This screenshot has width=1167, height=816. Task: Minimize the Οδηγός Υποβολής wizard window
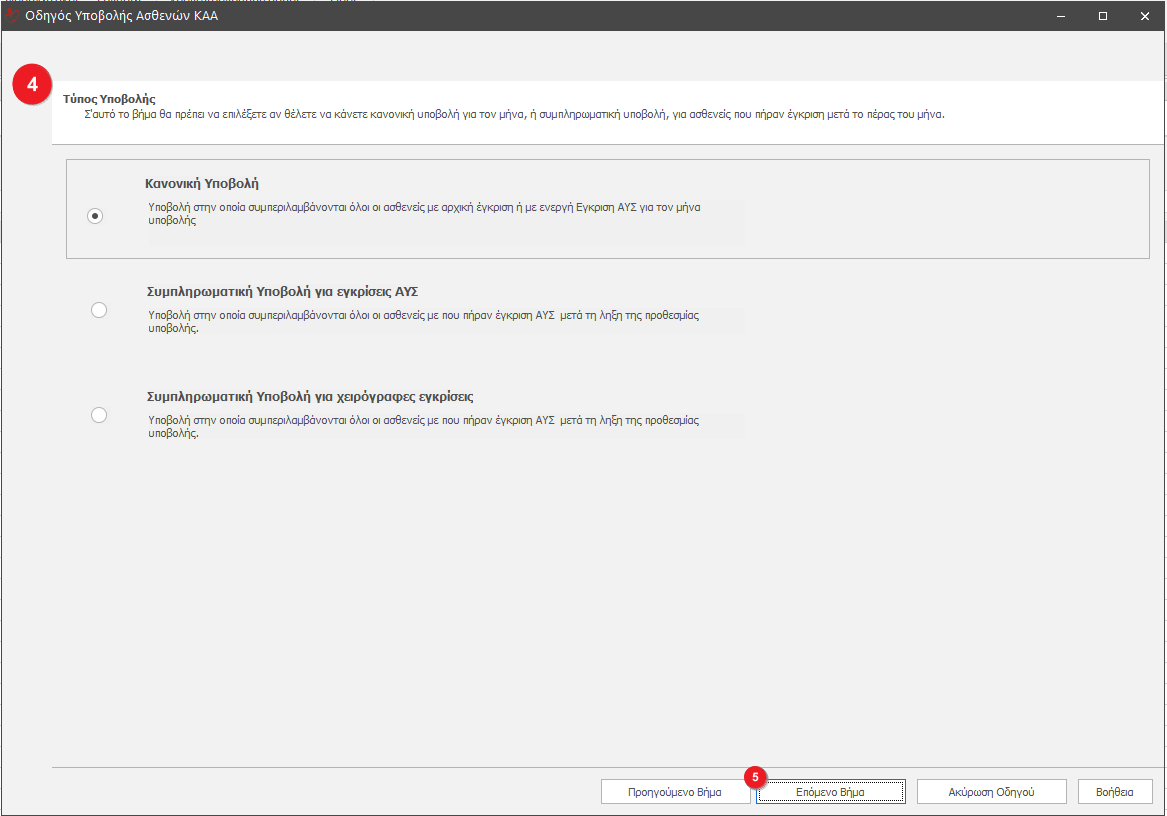coord(1060,16)
